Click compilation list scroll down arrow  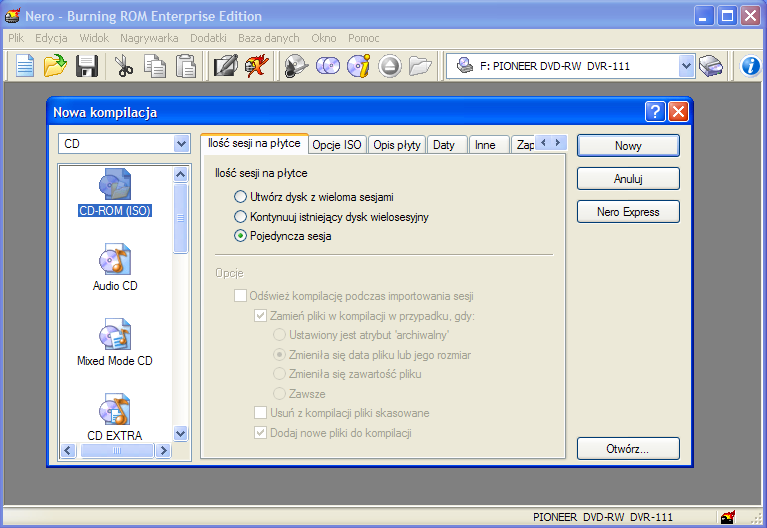click(180, 434)
